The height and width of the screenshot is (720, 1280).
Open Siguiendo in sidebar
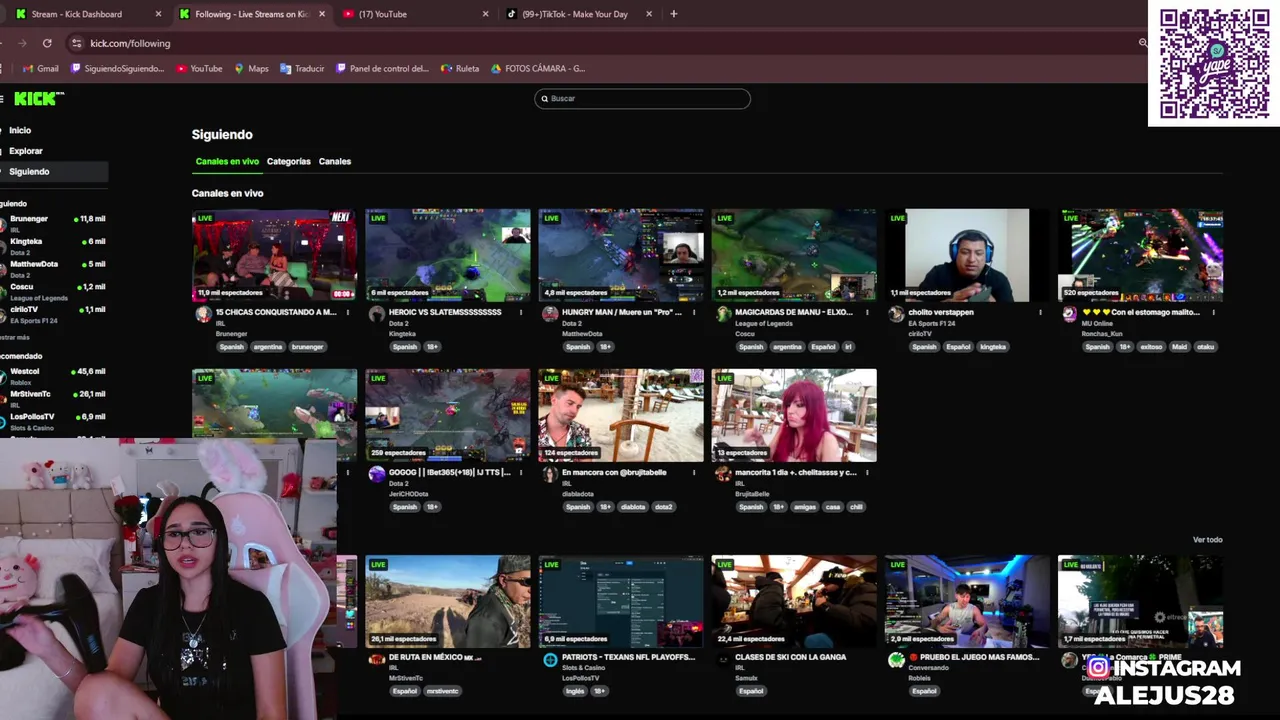[54, 171]
